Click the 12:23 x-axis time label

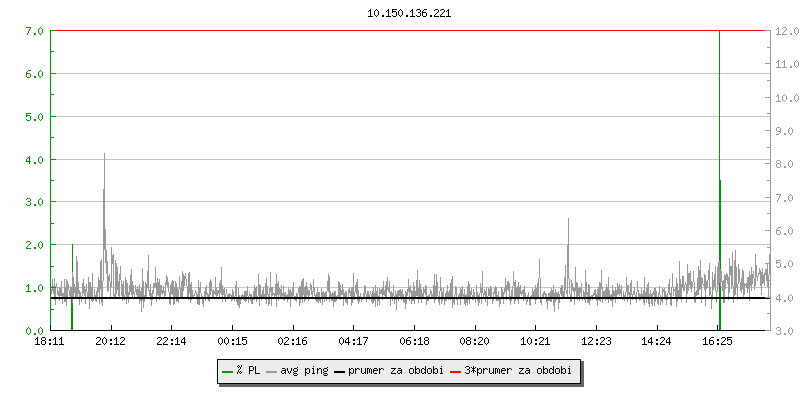pyautogui.click(x=596, y=341)
